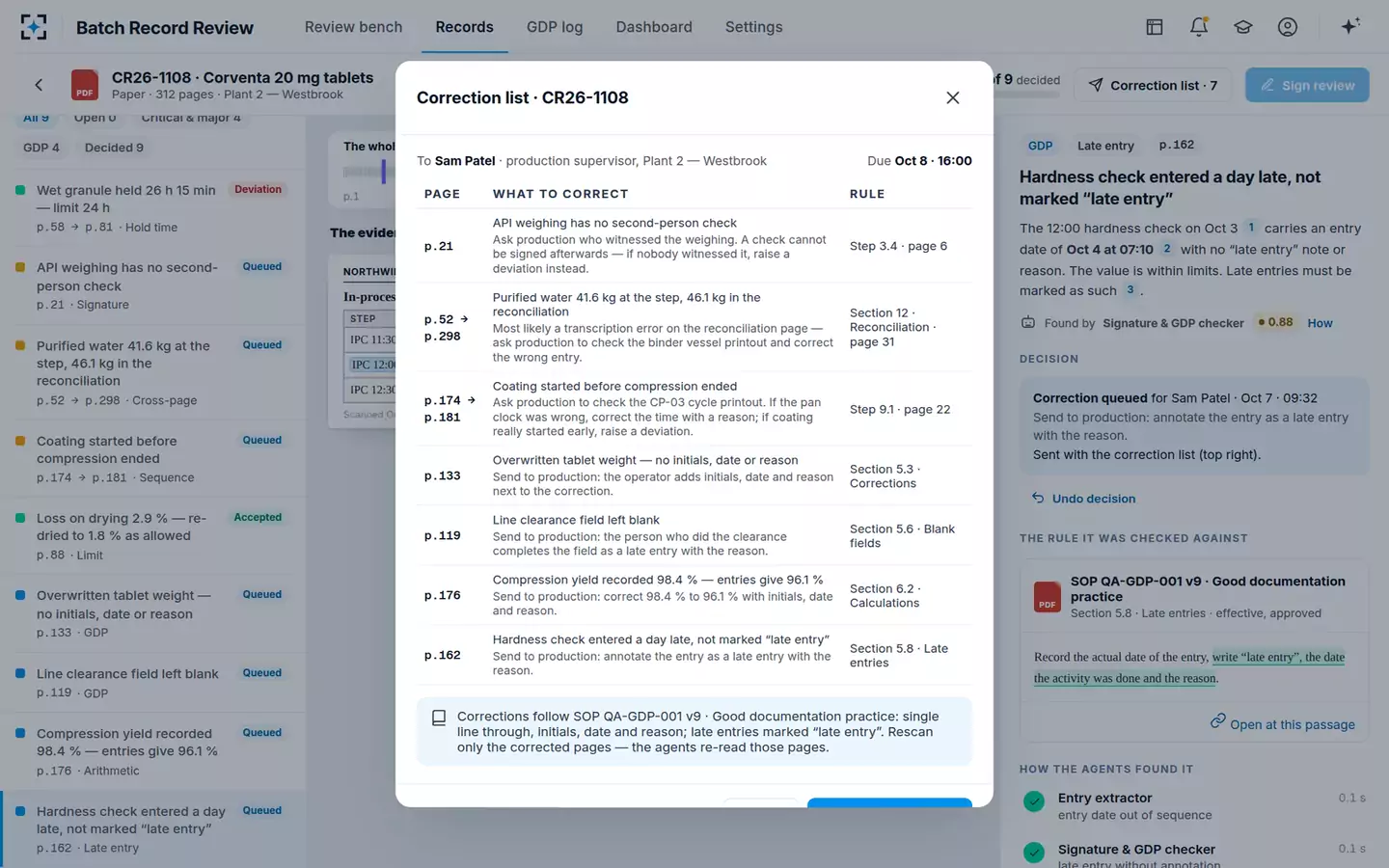The width and height of the screenshot is (1389, 868).
Task: Click the How link next to 0.88
Action: tap(1320, 323)
